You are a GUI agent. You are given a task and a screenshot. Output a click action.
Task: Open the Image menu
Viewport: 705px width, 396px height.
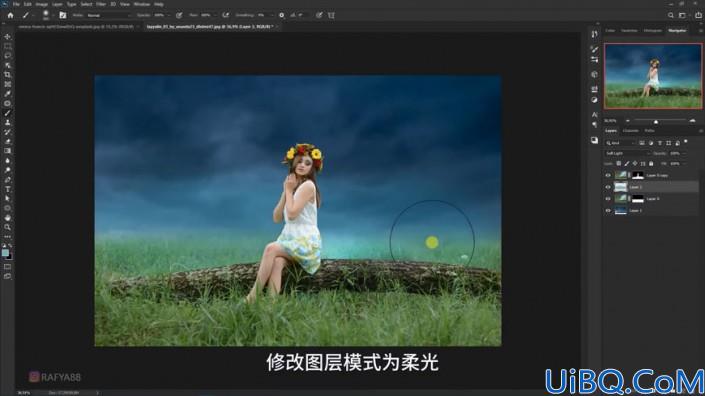41,4
